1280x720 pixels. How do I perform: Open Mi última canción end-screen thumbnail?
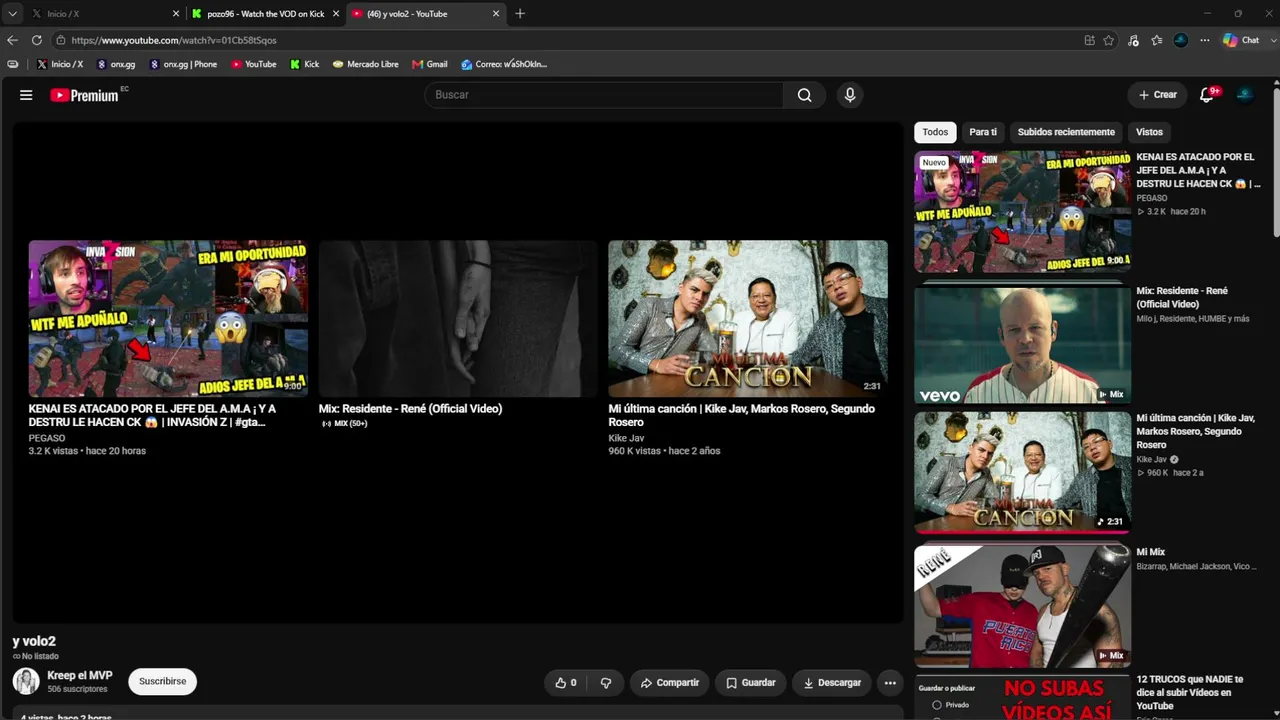click(748, 318)
